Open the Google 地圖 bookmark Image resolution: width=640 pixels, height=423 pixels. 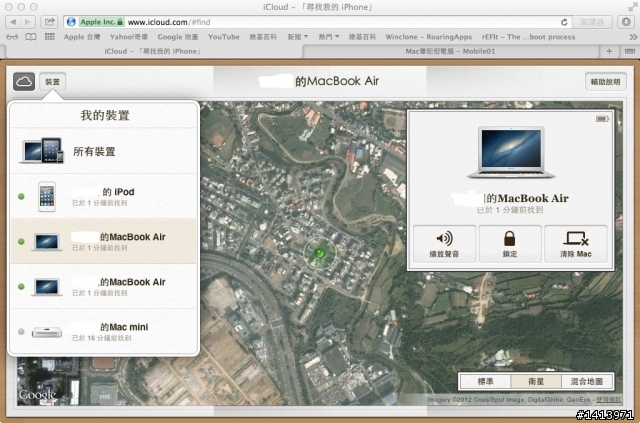point(178,37)
